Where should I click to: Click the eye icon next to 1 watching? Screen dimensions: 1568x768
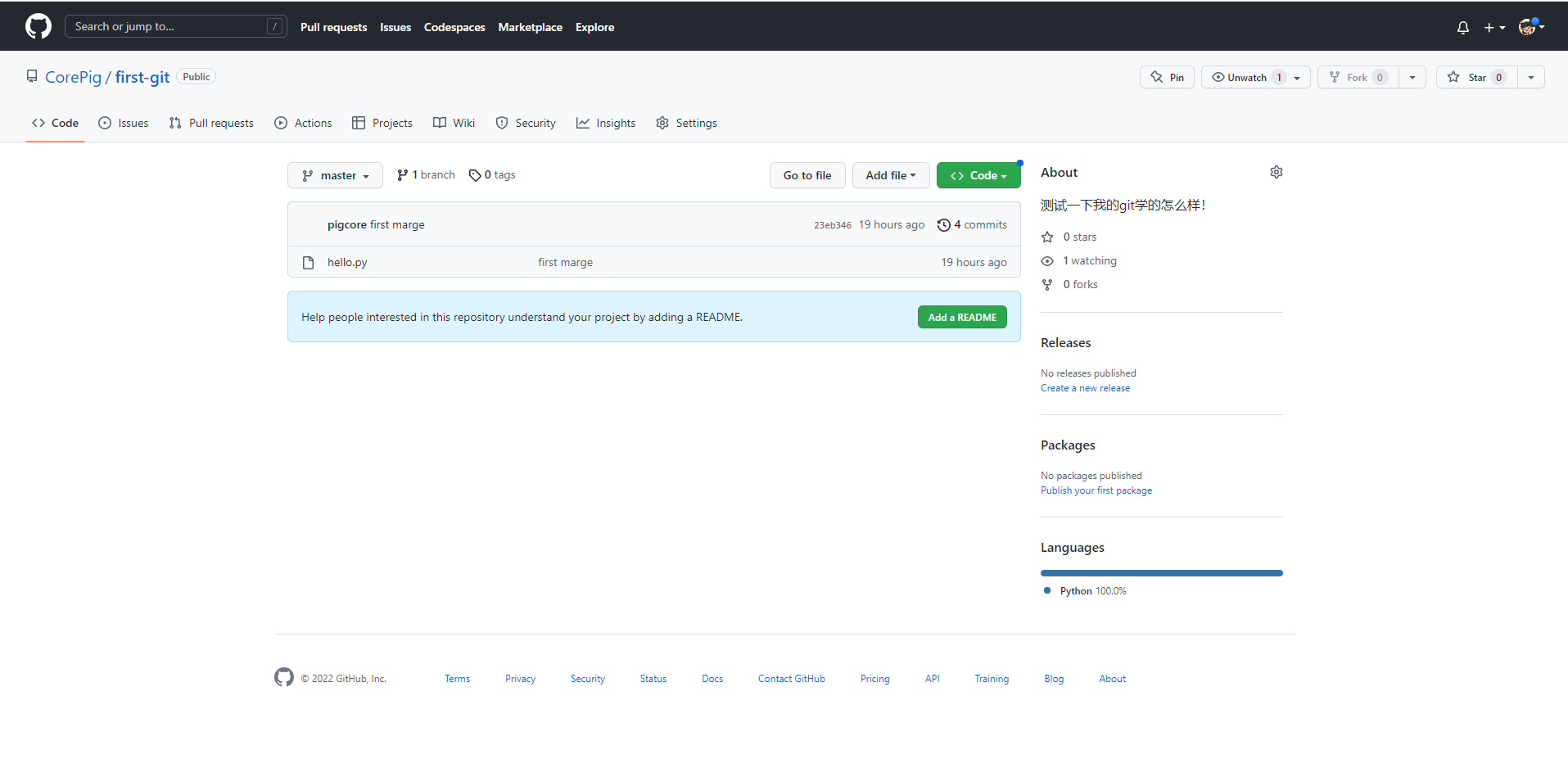pos(1047,261)
